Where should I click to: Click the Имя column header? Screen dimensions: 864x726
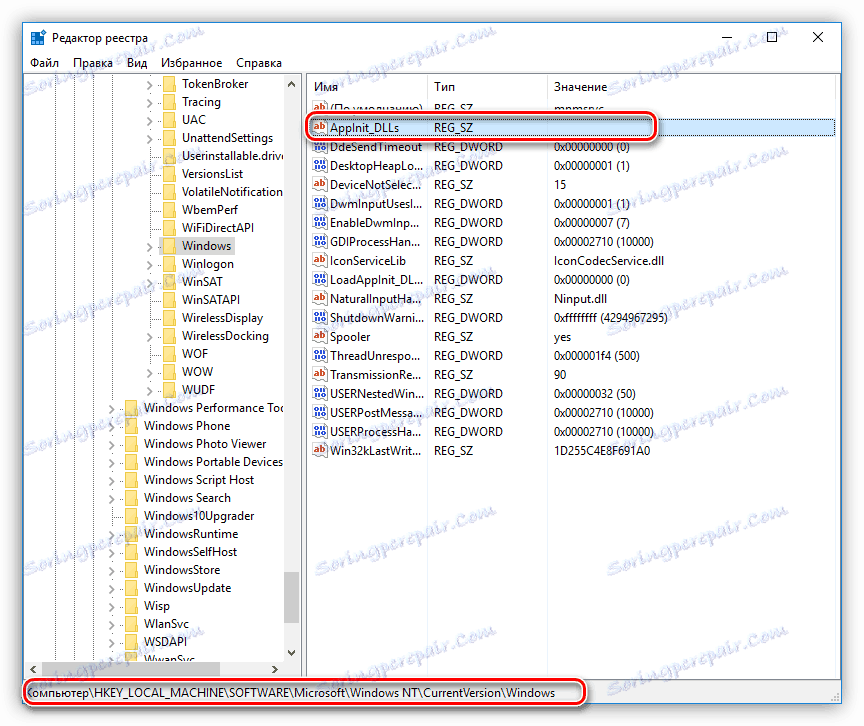click(x=367, y=86)
